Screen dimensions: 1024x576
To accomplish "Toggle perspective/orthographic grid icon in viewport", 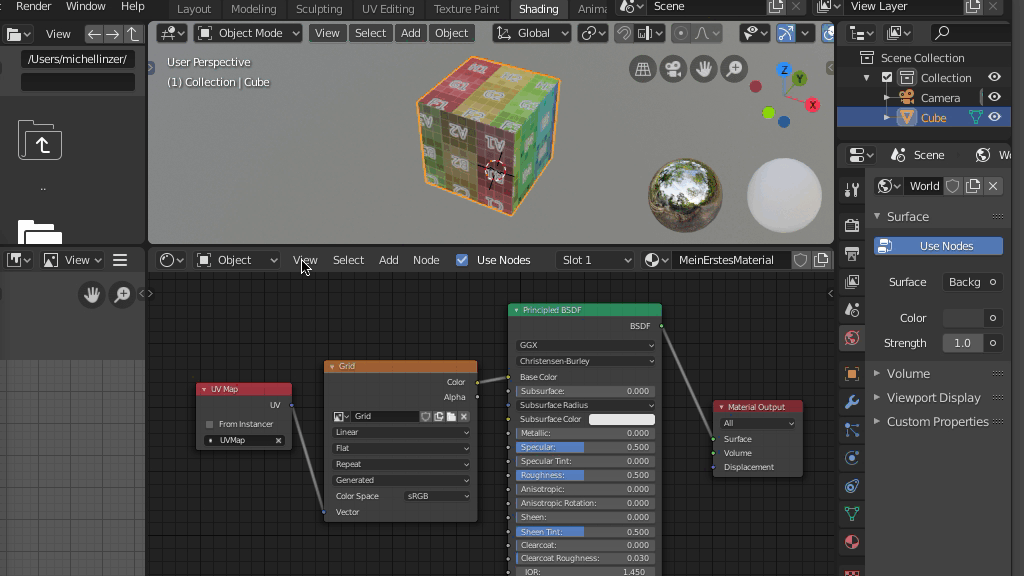I will 642,69.
